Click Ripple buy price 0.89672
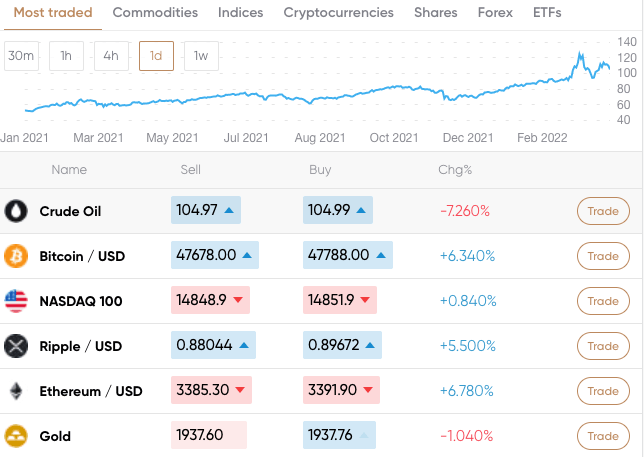Image resolution: width=644 pixels, height=457 pixels. pos(342,345)
